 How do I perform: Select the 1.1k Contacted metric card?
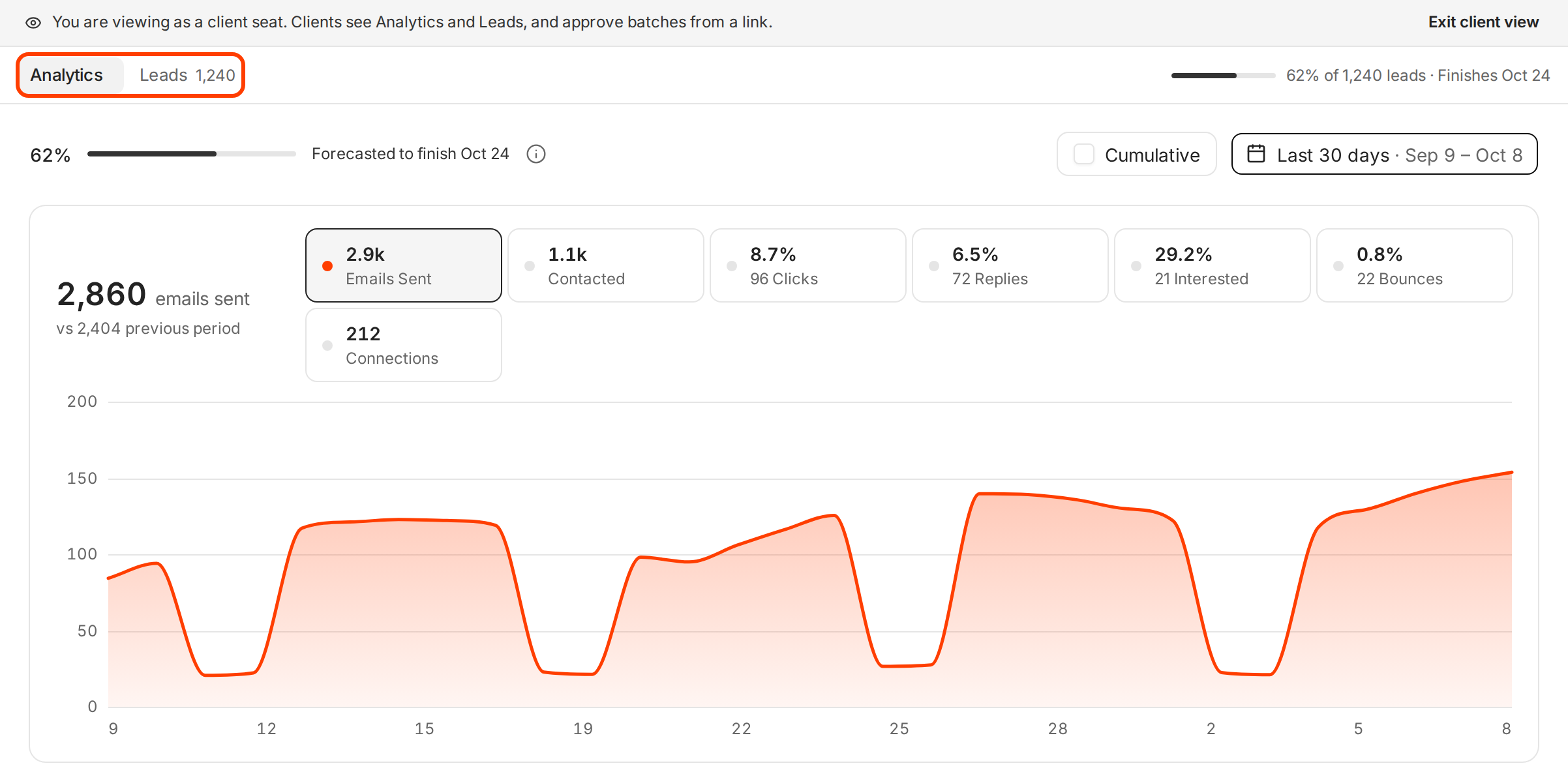(x=606, y=265)
